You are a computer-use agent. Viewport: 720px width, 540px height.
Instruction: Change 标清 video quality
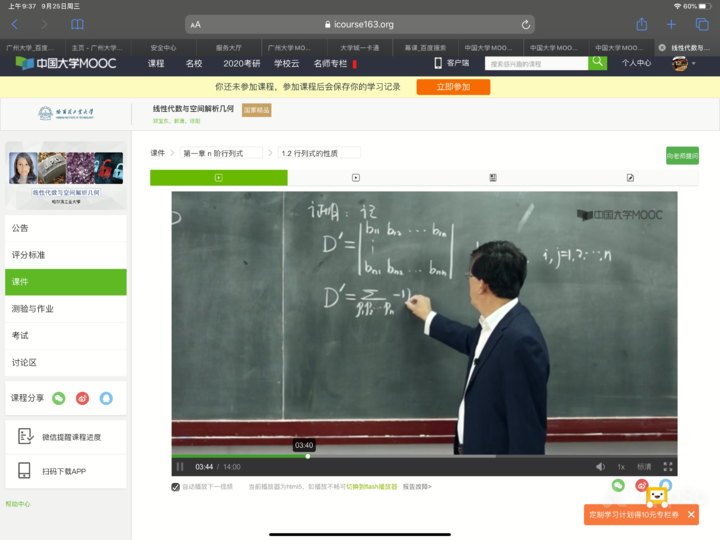click(x=644, y=467)
